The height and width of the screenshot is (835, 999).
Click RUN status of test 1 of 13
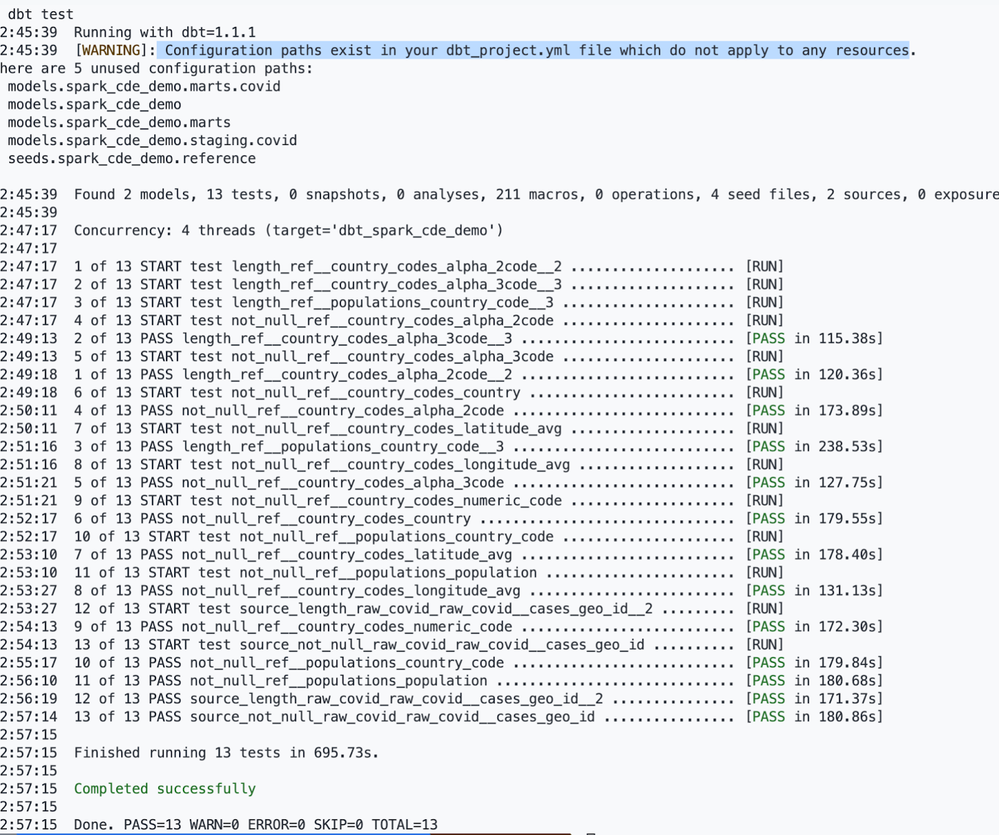coord(765,266)
